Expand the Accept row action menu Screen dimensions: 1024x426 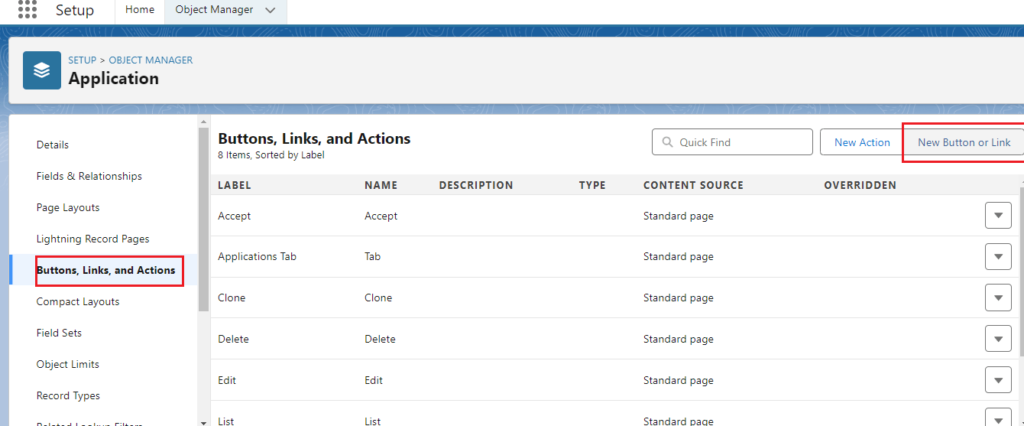point(997,216)
